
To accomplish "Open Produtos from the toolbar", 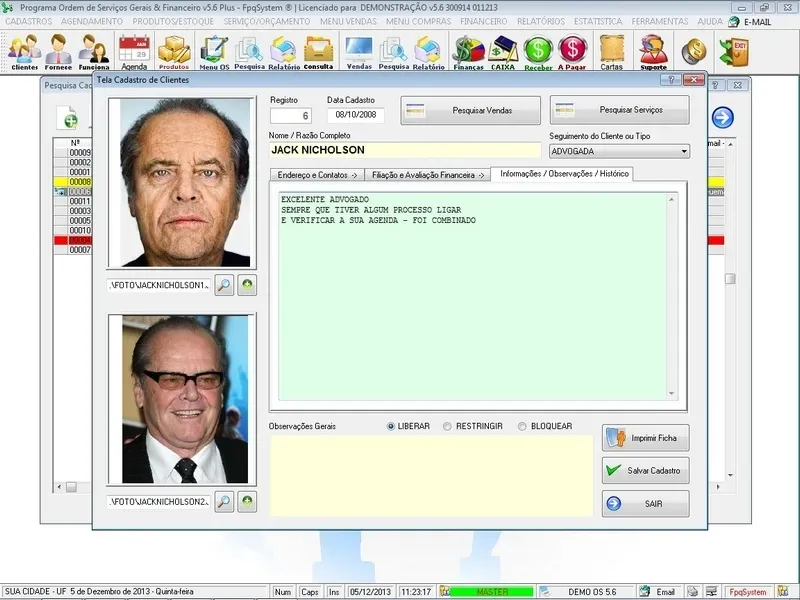I will [x=174, y=52].
